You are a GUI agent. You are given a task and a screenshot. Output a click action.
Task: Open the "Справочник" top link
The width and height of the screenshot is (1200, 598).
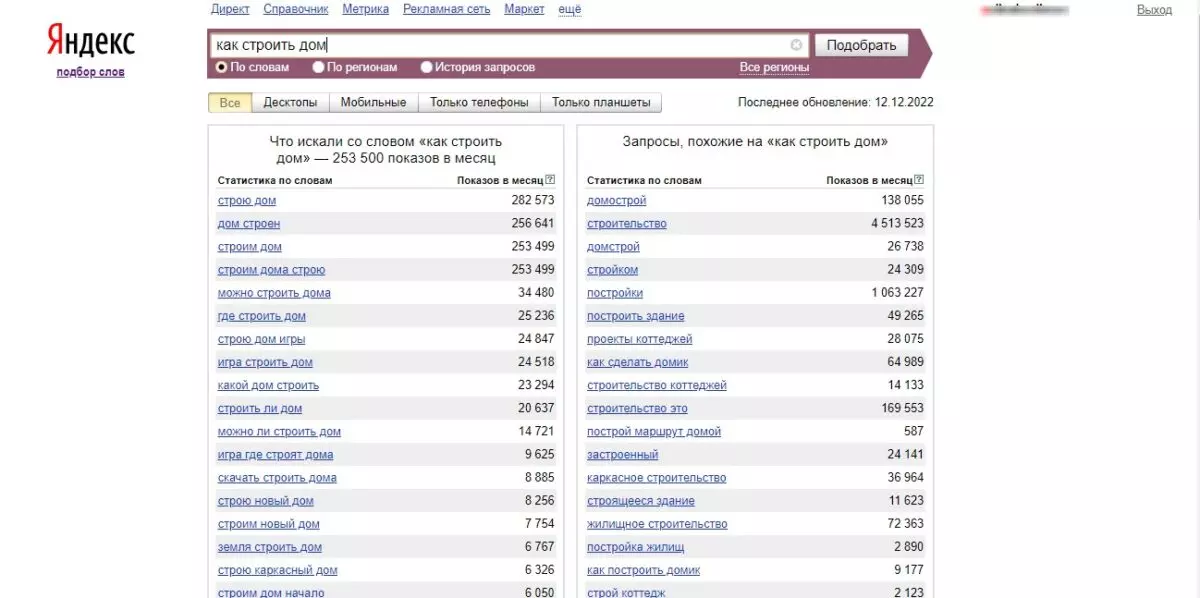click(x=296, y=9)
